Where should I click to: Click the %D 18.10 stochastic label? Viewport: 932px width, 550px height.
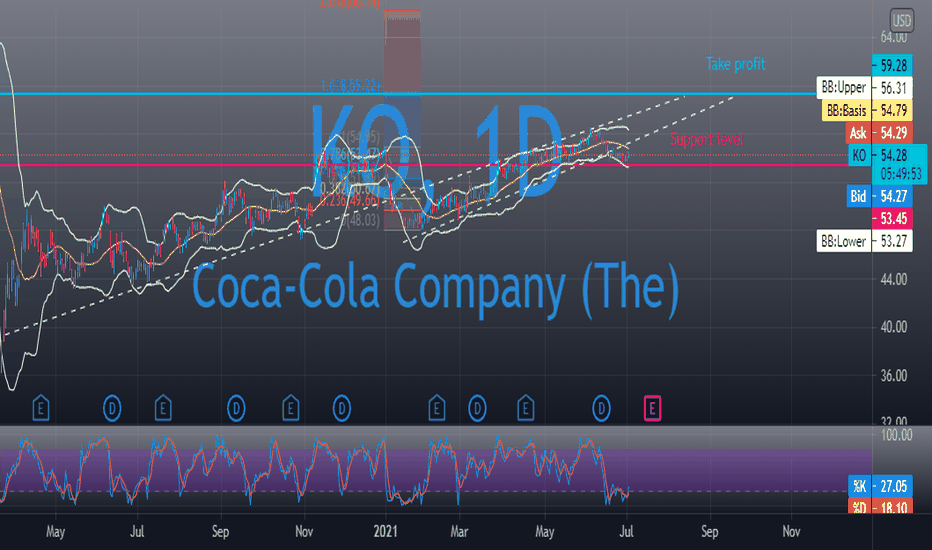pyautogui.click(x=880, y=507)
